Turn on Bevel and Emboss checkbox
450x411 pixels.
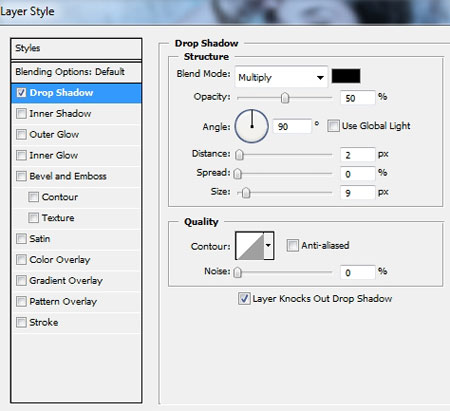21,176
